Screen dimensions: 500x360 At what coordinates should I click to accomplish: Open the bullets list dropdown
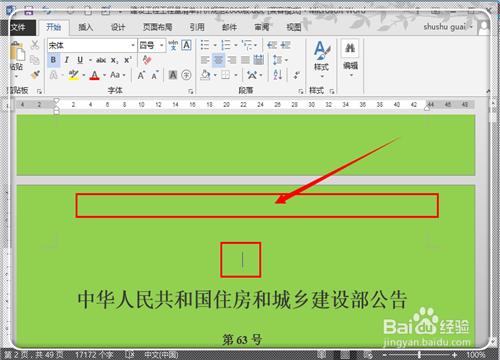215,45
